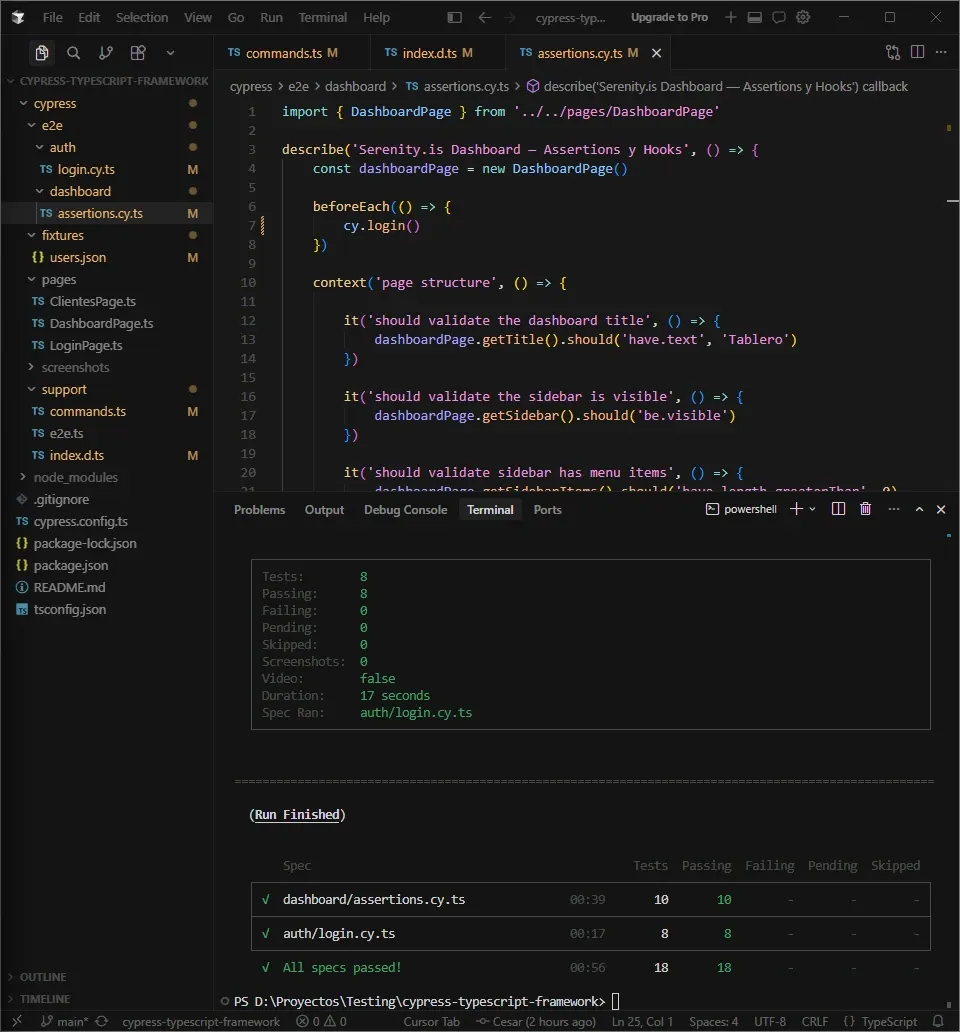Switch to Problems panel tab

[x=259, y=509]
